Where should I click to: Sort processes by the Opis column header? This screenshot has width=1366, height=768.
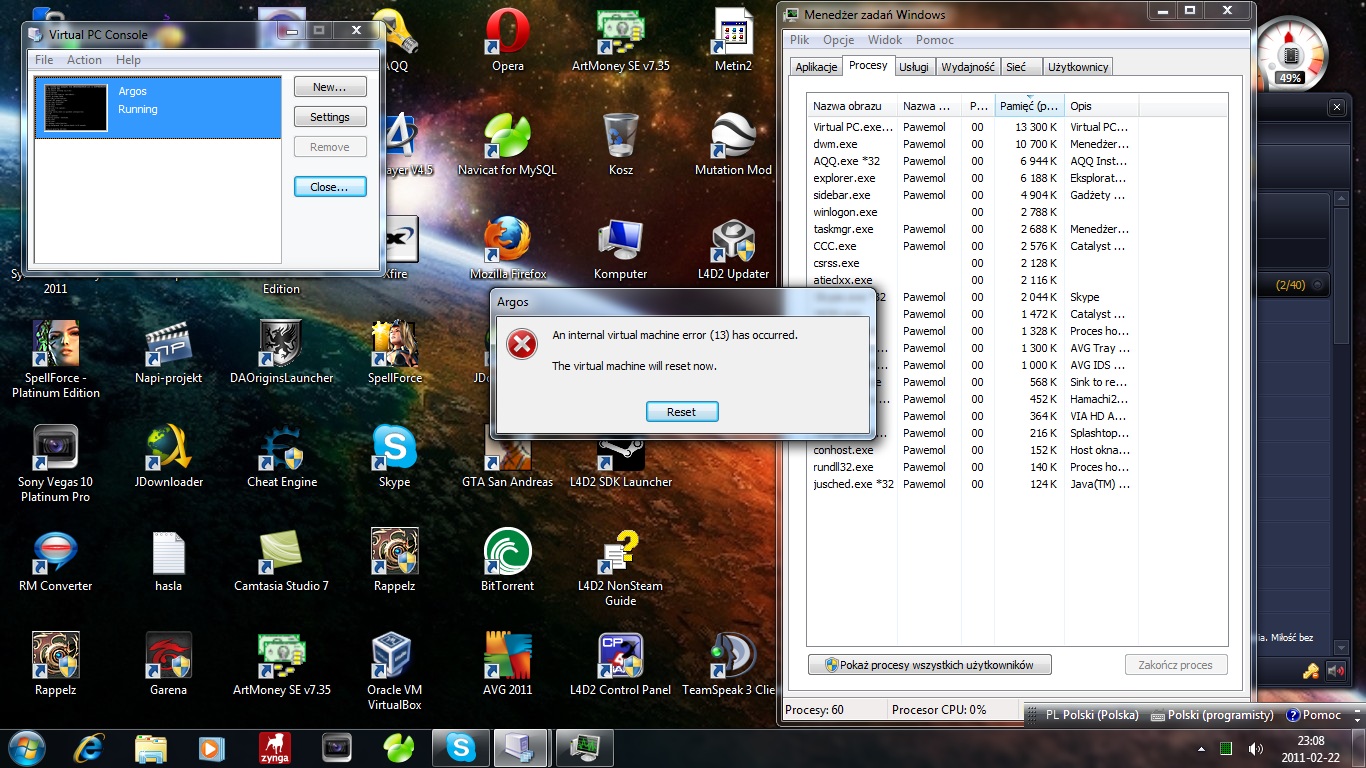coord(1101,106)
